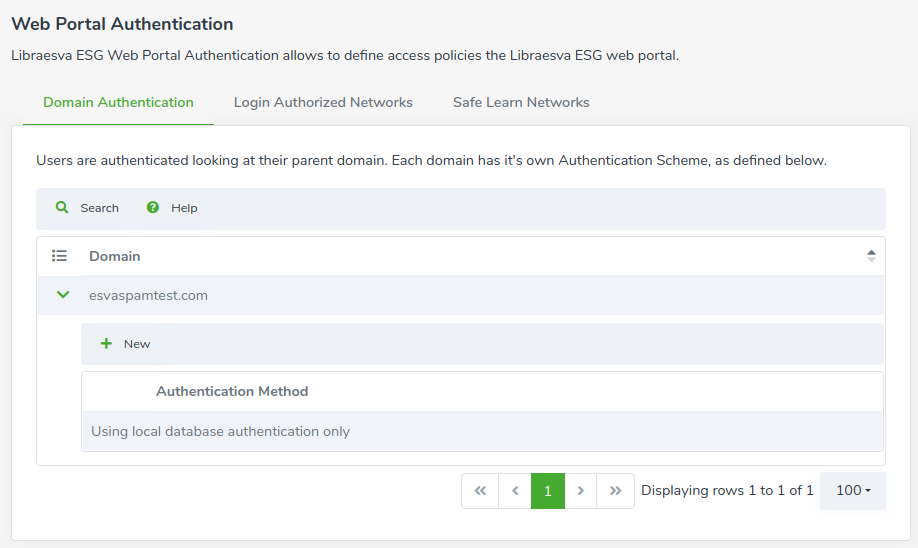
Task: Go to previous page arrow
Action: tap(515, 491)
